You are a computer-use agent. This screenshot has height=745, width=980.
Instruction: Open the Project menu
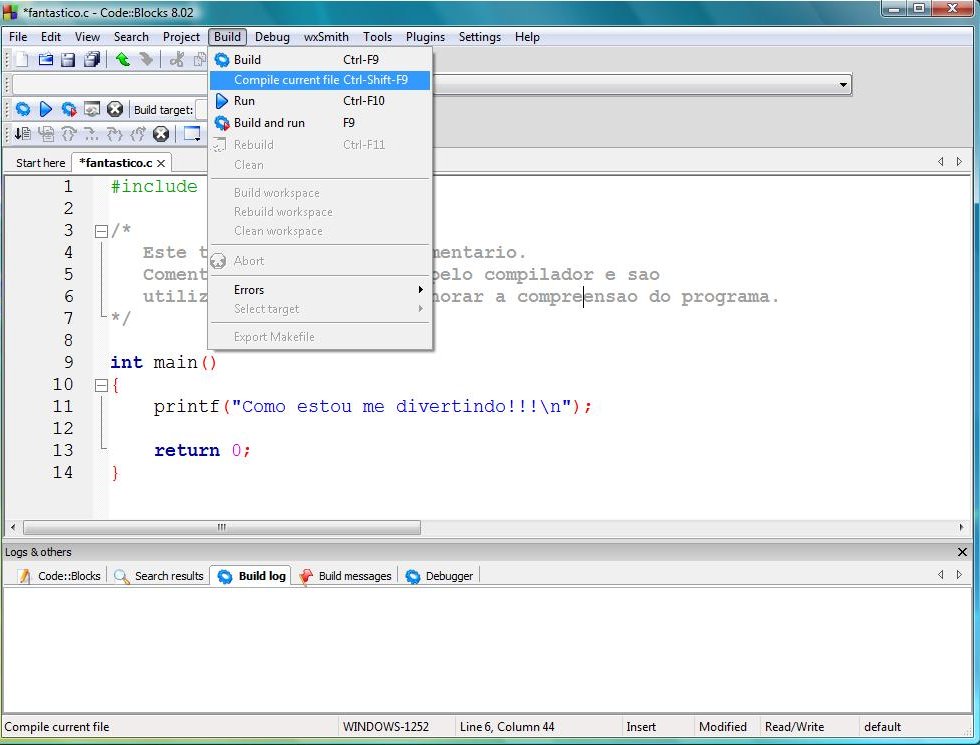pyautogui.click(x=181, y=37)
